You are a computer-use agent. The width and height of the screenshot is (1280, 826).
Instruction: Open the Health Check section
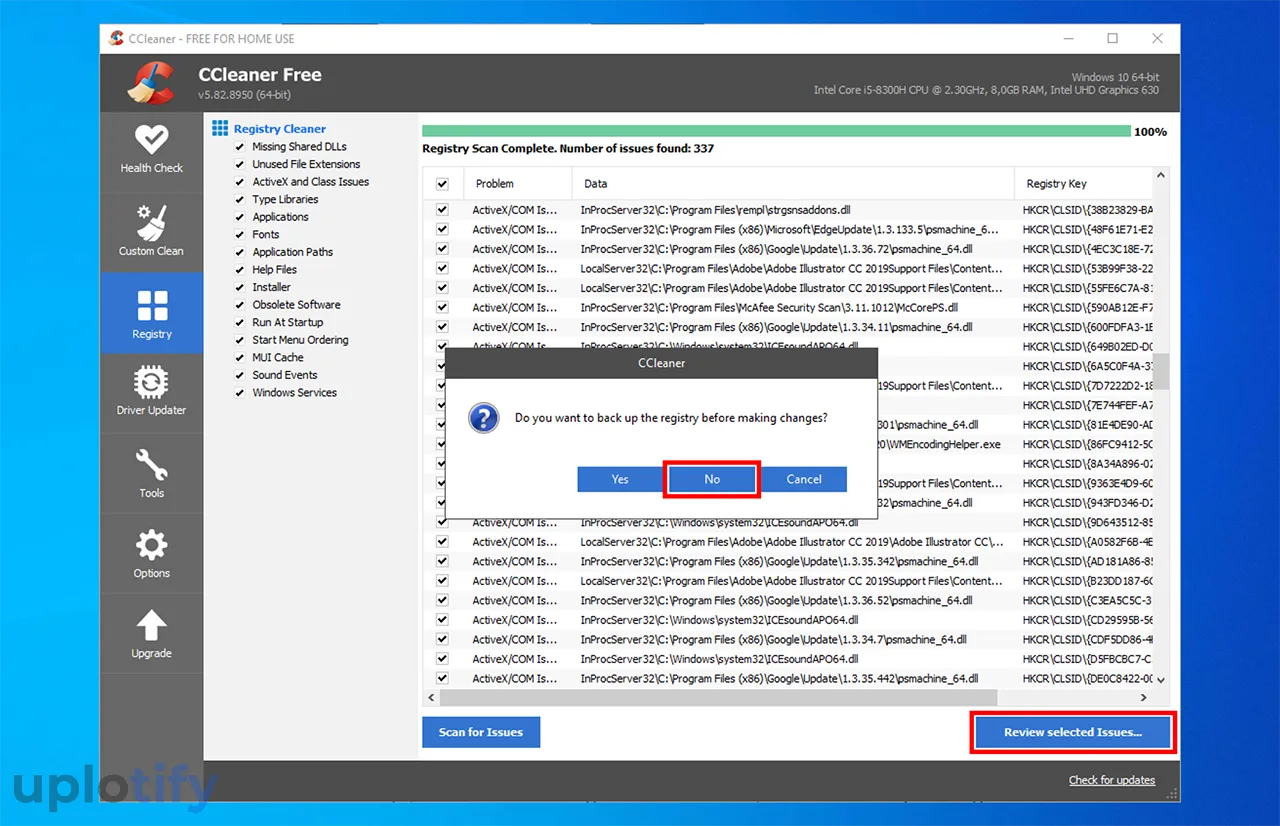152,149
